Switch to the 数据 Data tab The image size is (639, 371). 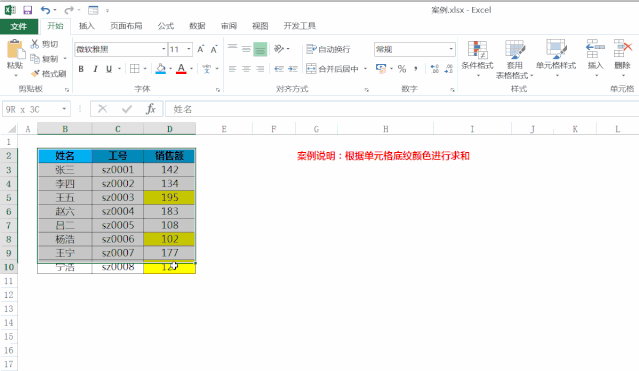click(x=197, y=26)
